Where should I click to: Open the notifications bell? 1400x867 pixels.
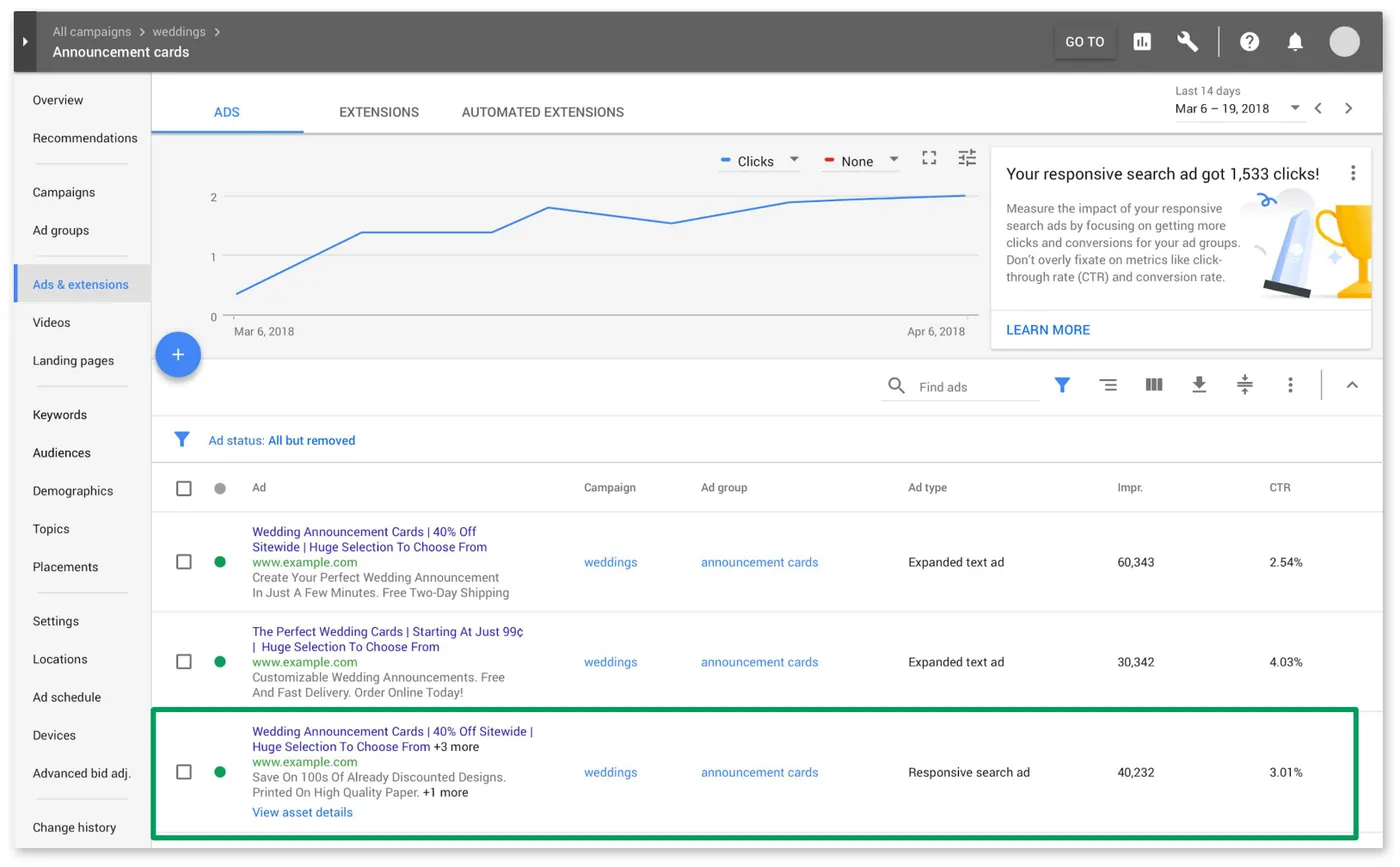1295,42
